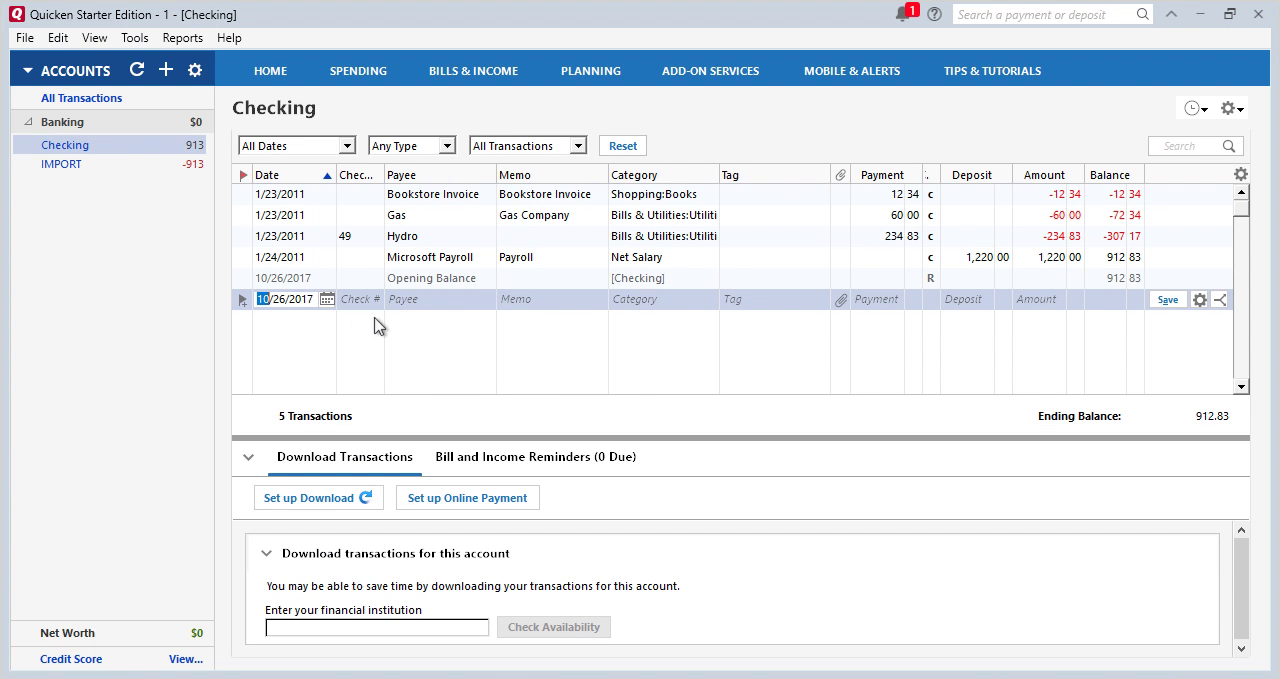Click Net Worth in the sidebar
1280x679 pixels.
pos(67,633)
